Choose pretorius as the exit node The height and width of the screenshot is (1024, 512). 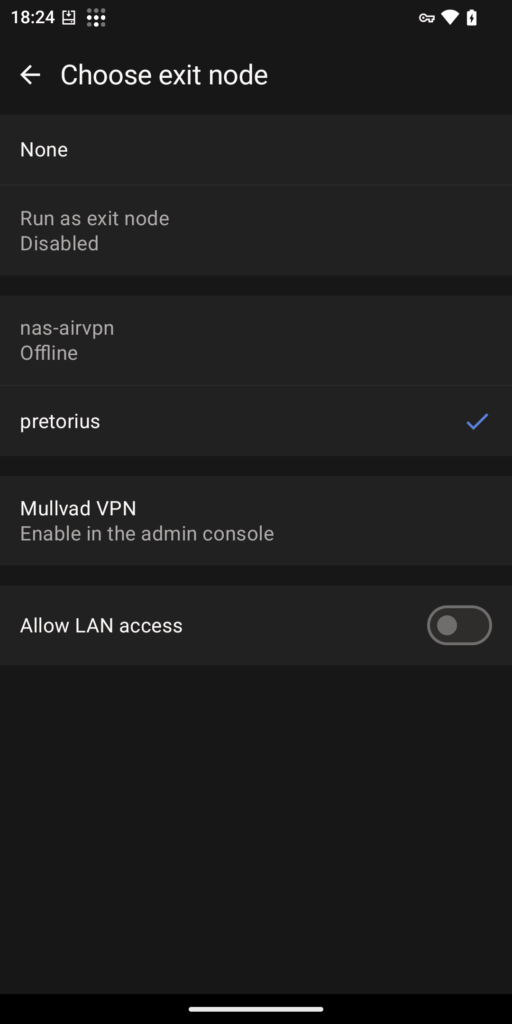[x=256, y=421]
